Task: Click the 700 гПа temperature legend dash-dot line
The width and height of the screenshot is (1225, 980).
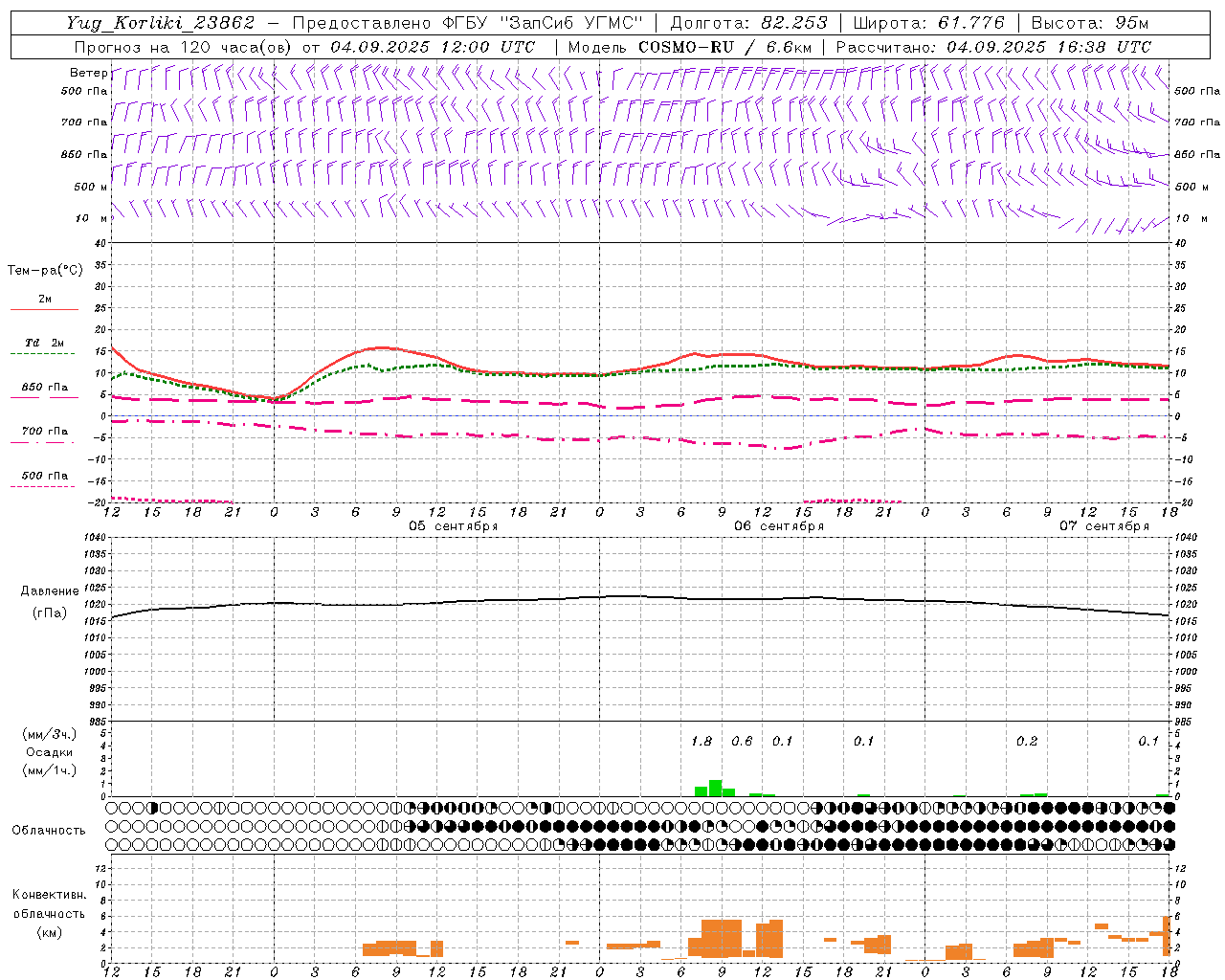Action: (x=44, y=443)
